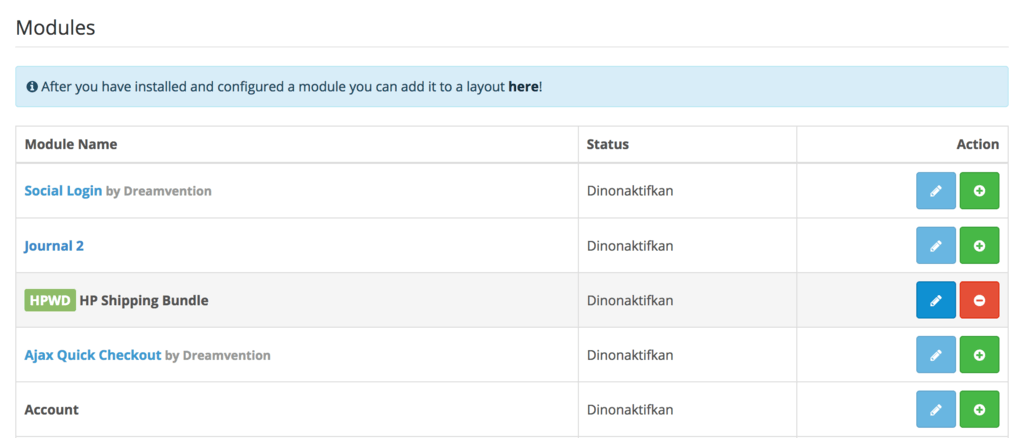Click the edit pencil for Social Login
This screenshot has height=438, width=1024.
click(935, 191)
